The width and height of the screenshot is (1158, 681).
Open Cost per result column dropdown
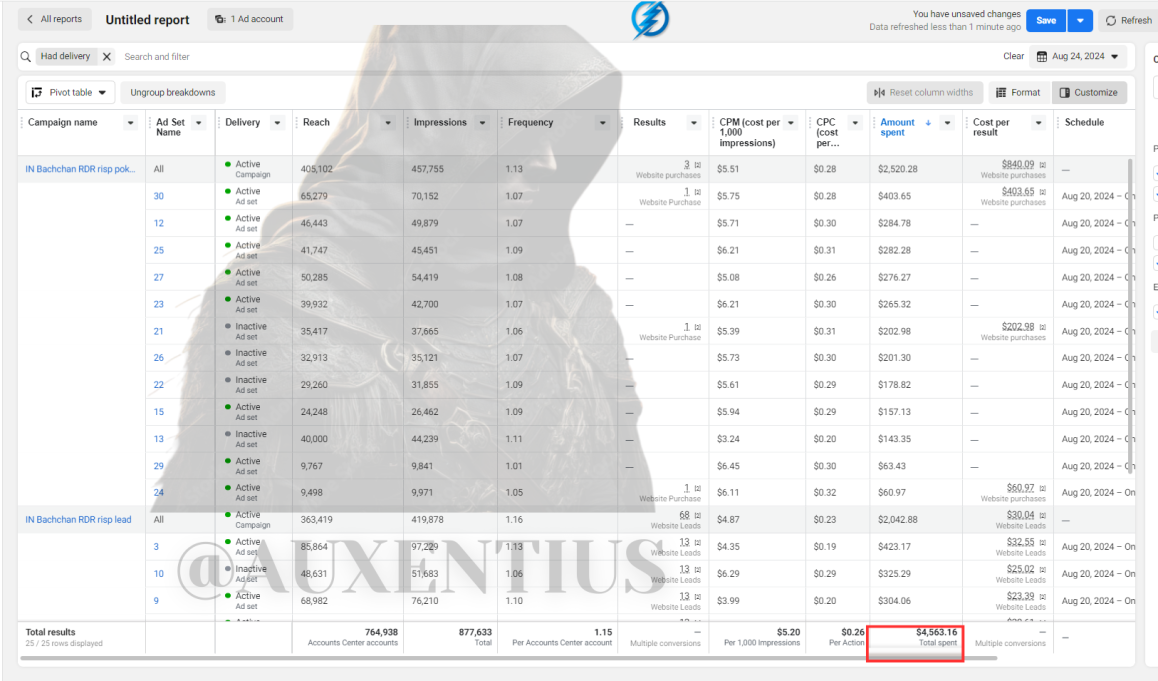tap(1038, 123)
